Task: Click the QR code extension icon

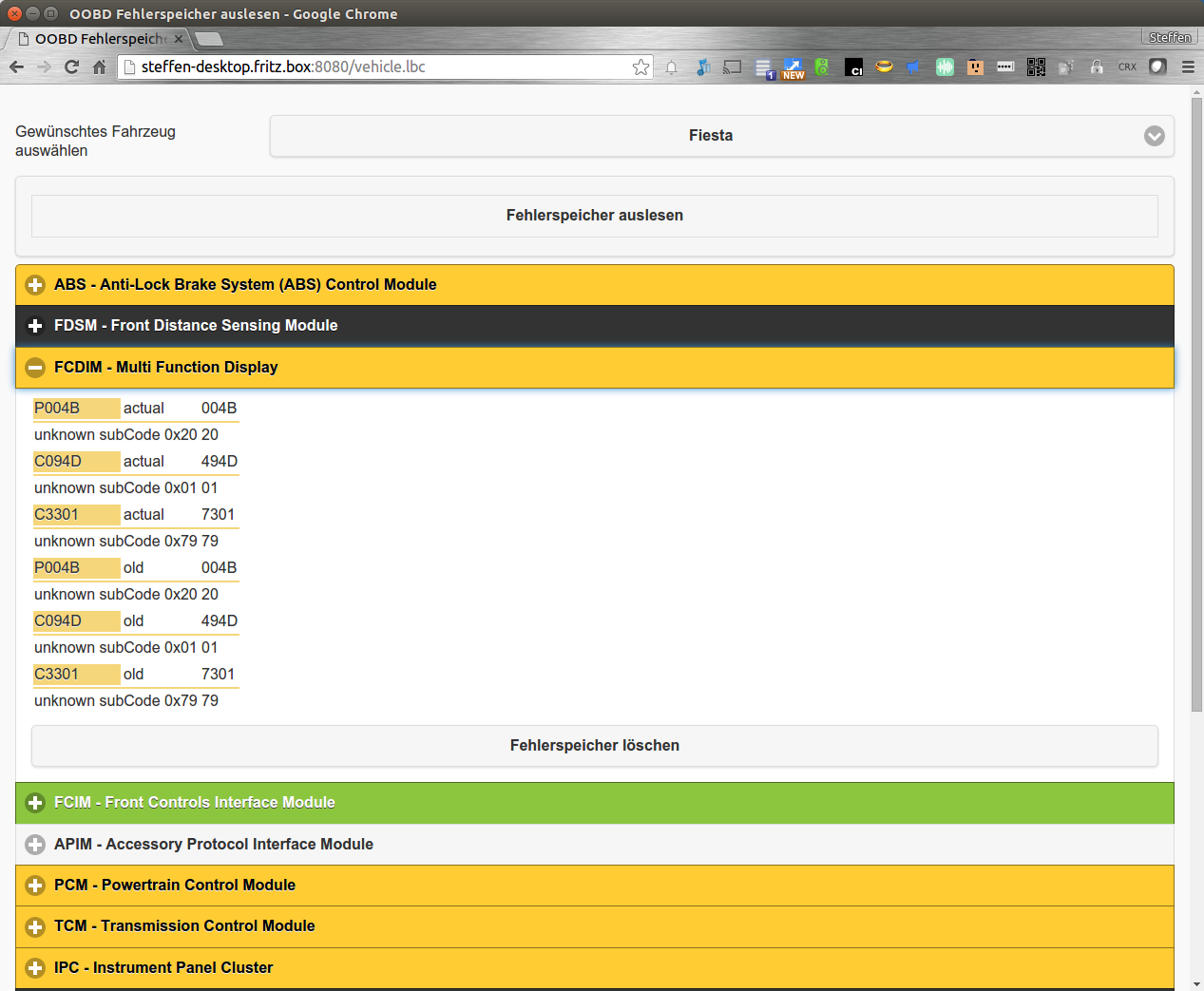Action: [1036, 67]
